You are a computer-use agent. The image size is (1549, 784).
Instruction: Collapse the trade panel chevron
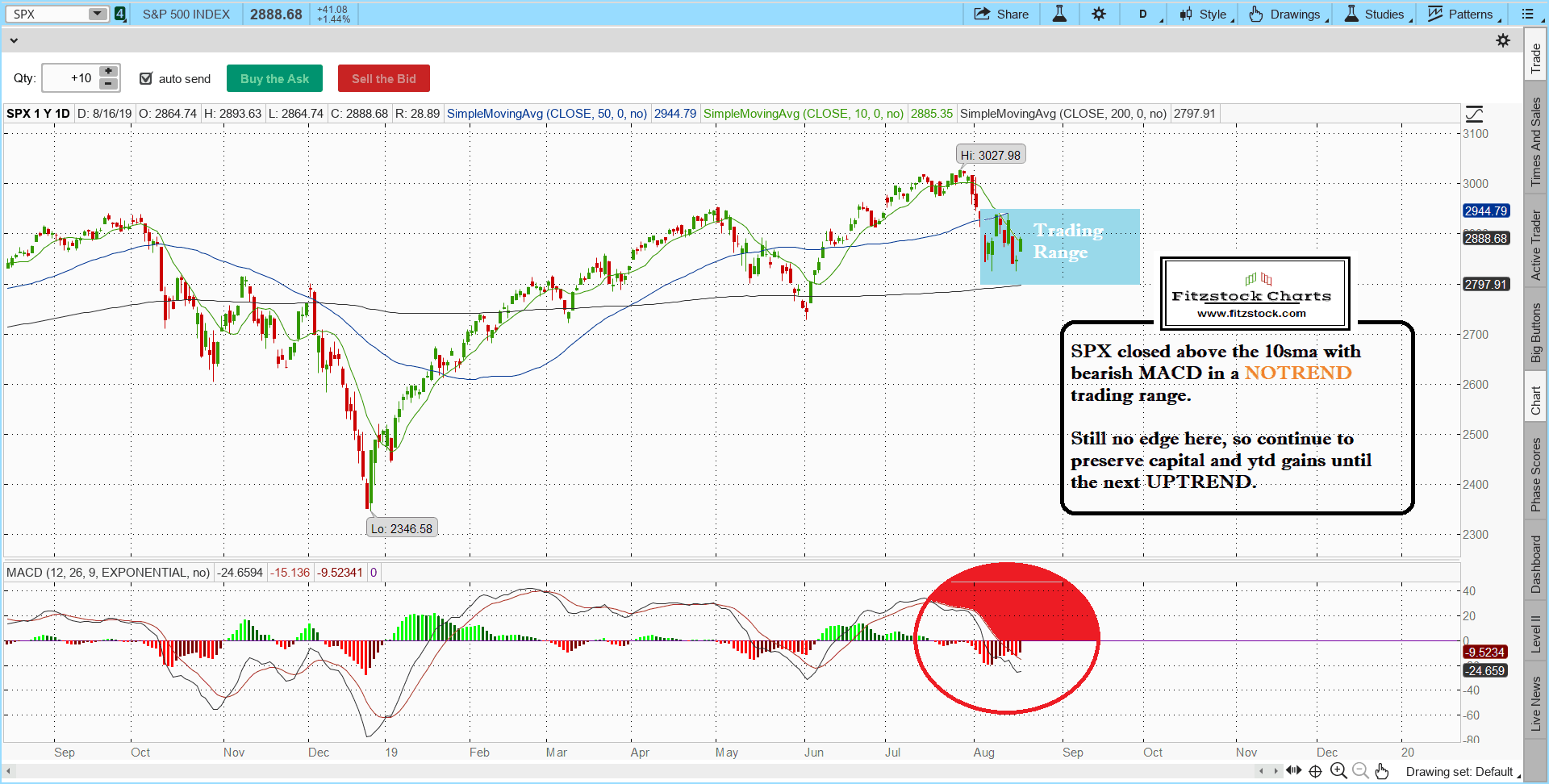[13, 40]
